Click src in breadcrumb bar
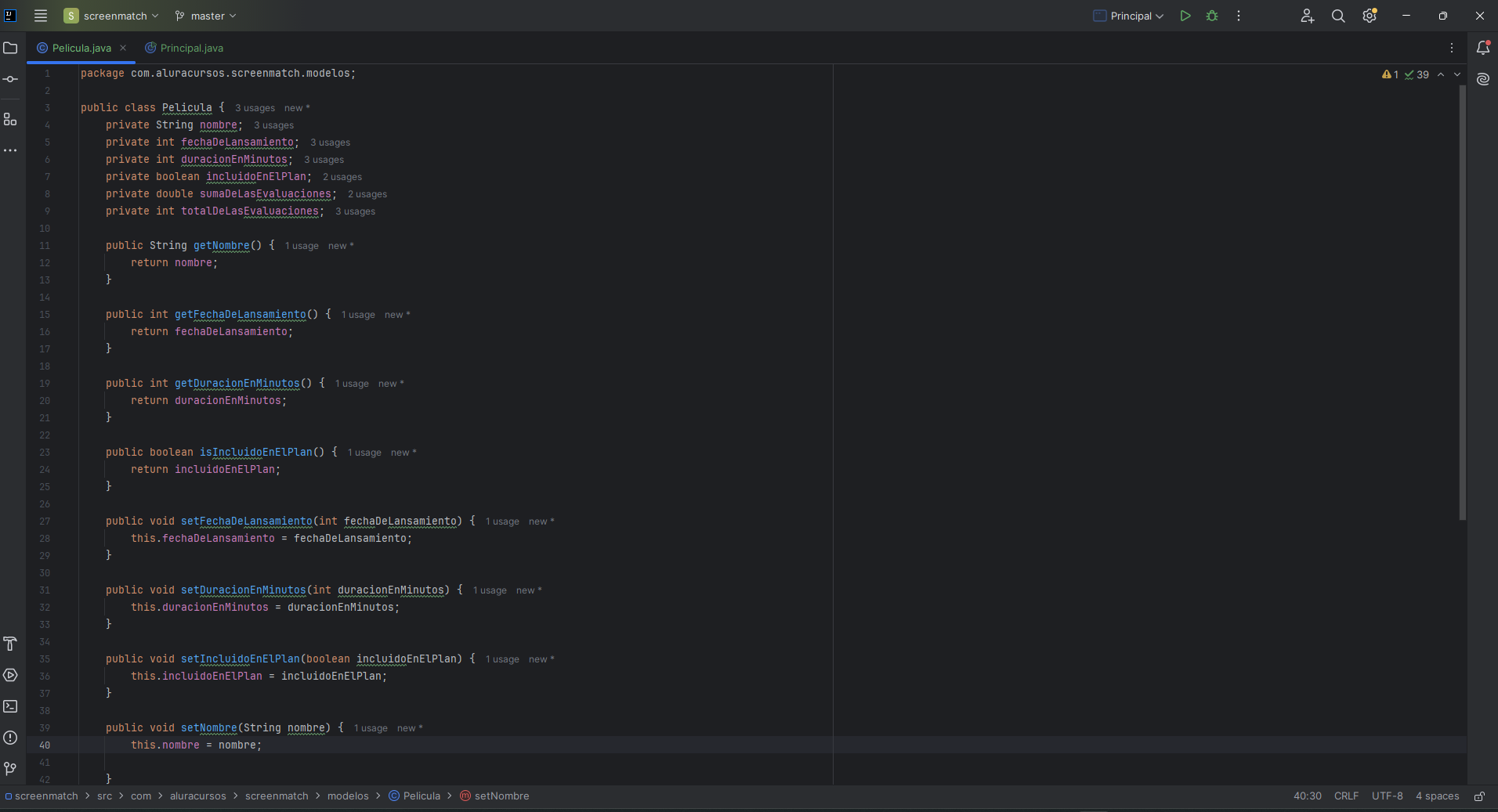Screen dimensions: 1498x812 point(105,796)
